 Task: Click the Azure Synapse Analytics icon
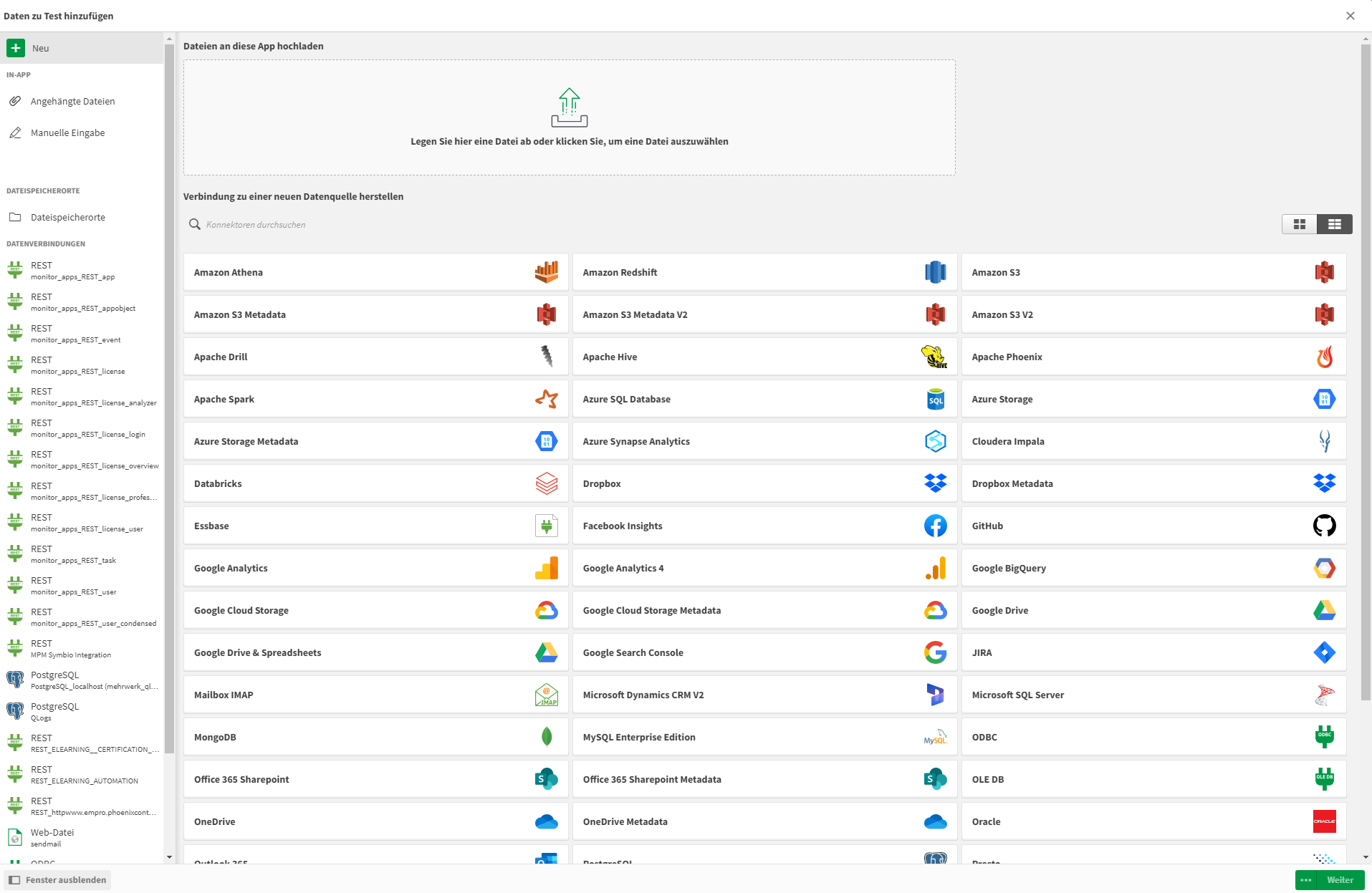tap(935, 441)
